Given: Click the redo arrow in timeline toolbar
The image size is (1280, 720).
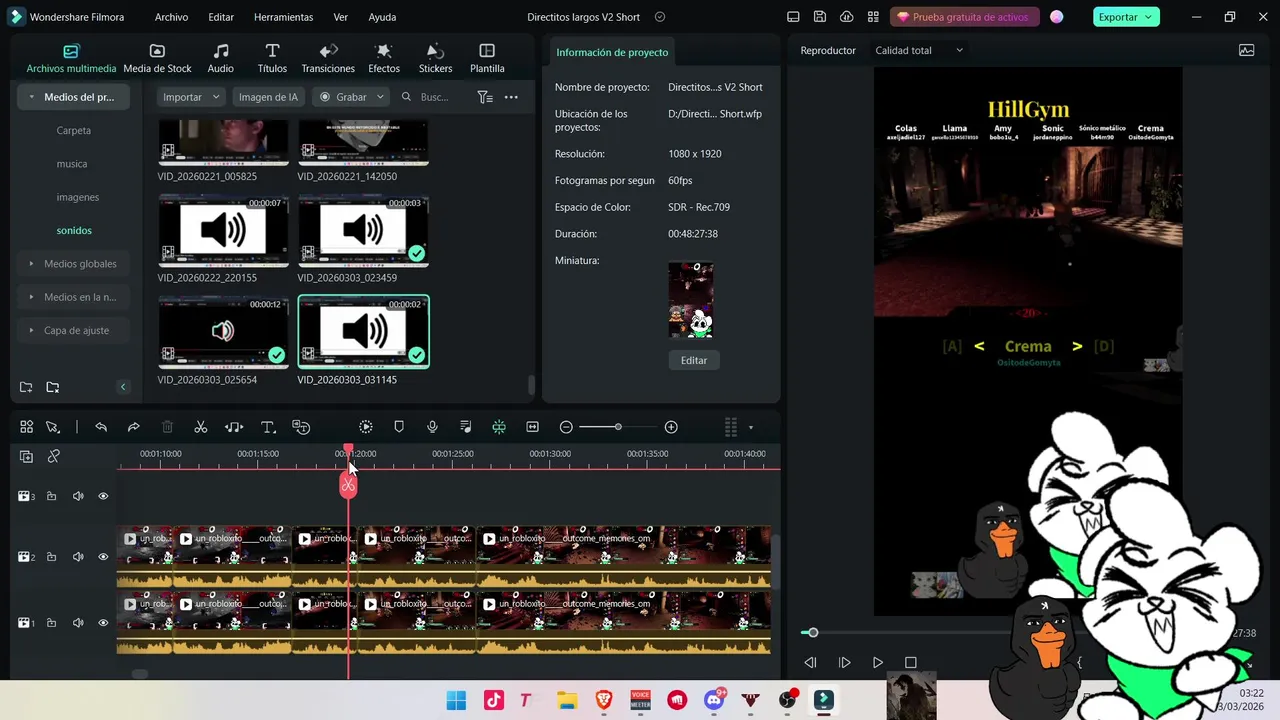Looking at the screenshot, I should (x=134, y=427).
